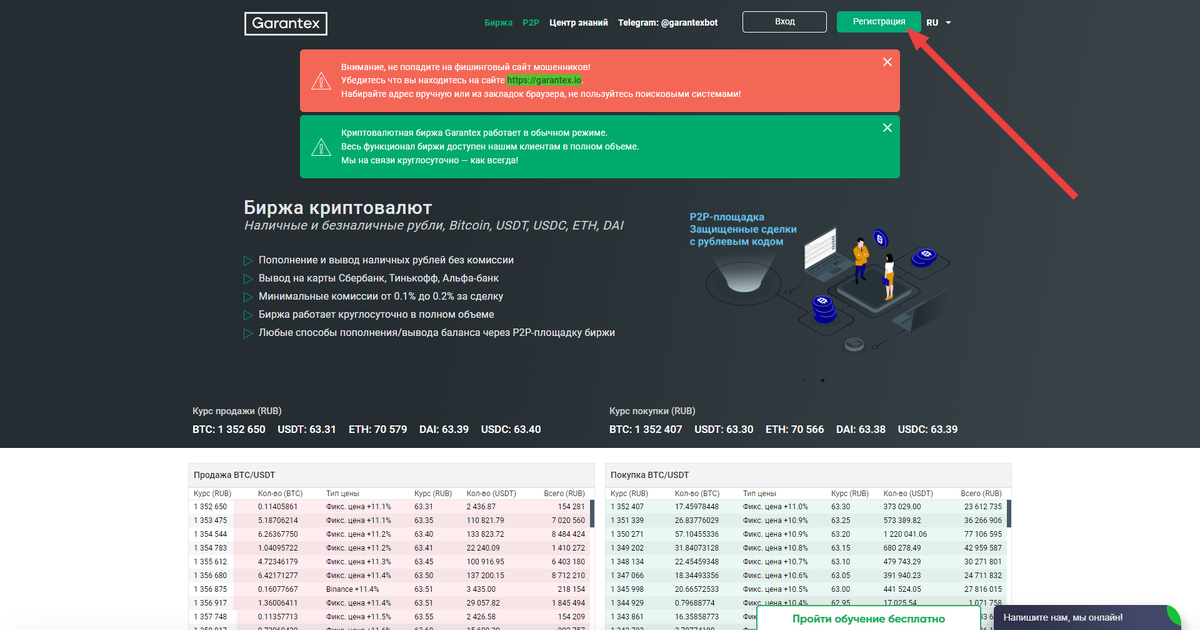Click the Регистрация button
1200x630 pixels.
pyautogui.click(x=879, y=22)
